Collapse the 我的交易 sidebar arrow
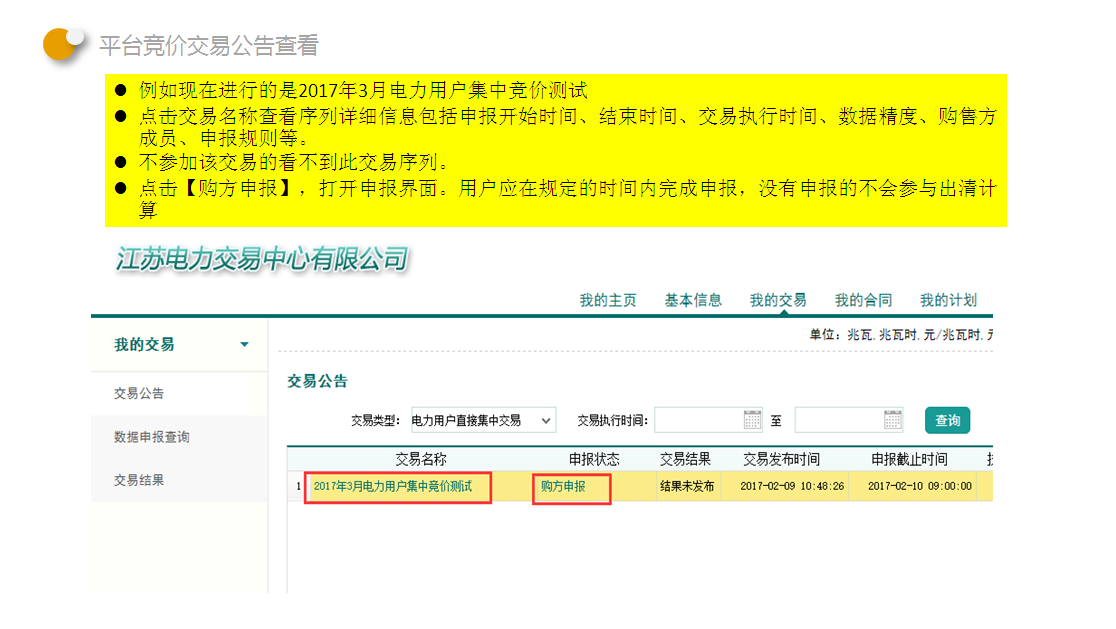 245,345
